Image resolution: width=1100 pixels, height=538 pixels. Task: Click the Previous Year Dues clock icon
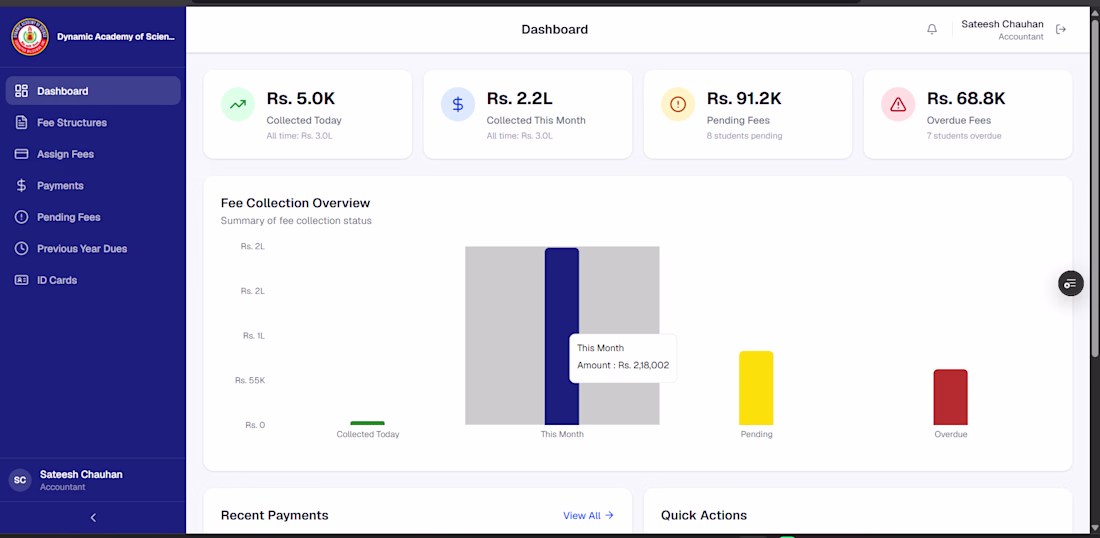(x=21, y=248)
